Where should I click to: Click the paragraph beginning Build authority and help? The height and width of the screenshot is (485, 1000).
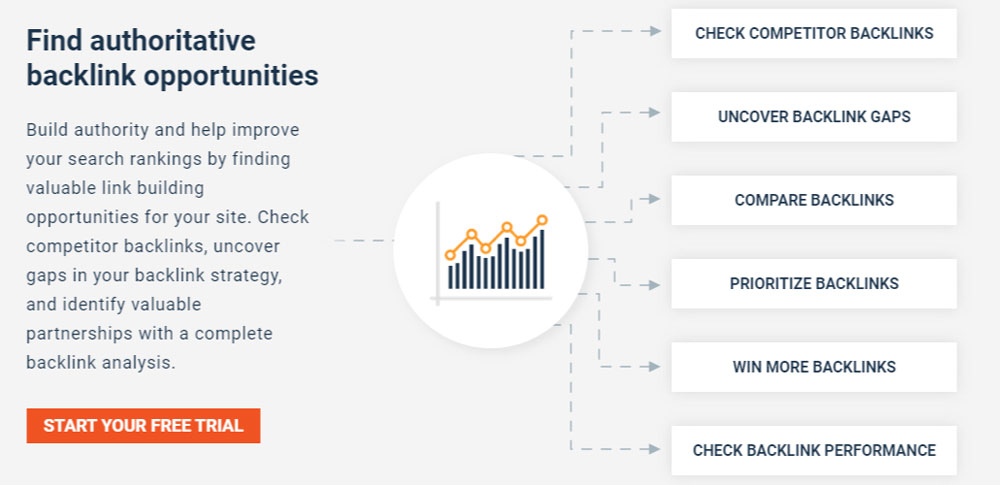[168, 246]
